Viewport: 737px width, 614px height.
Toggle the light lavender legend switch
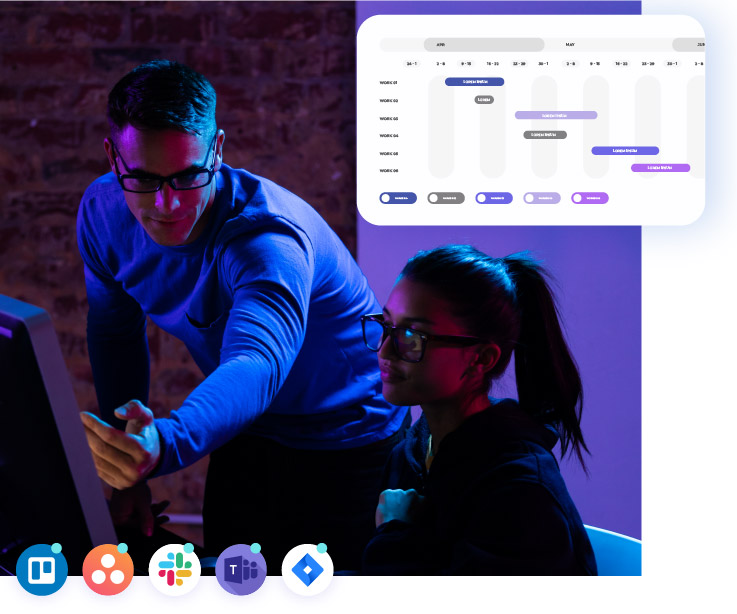click(542, 198)
